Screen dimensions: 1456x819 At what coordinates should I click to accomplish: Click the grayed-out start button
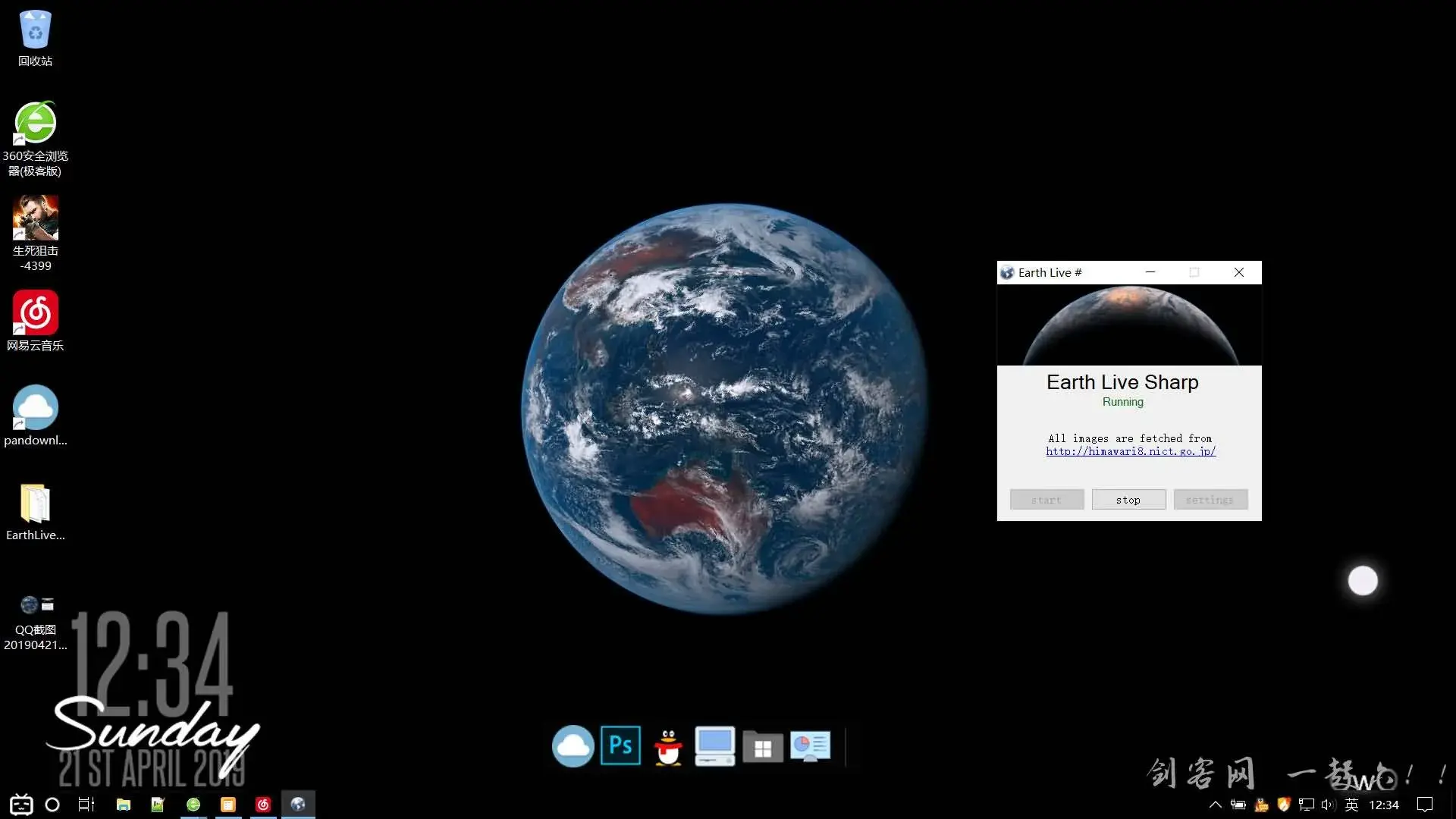point(1046,500)
